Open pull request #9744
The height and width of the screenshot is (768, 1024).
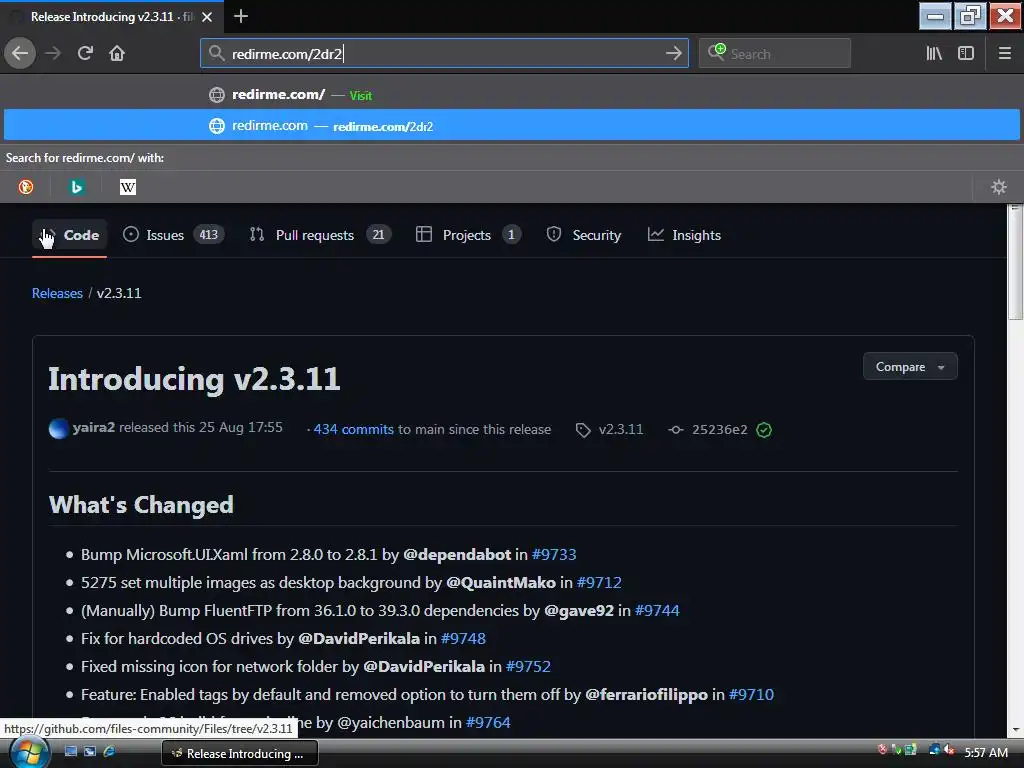pos(657,611)
